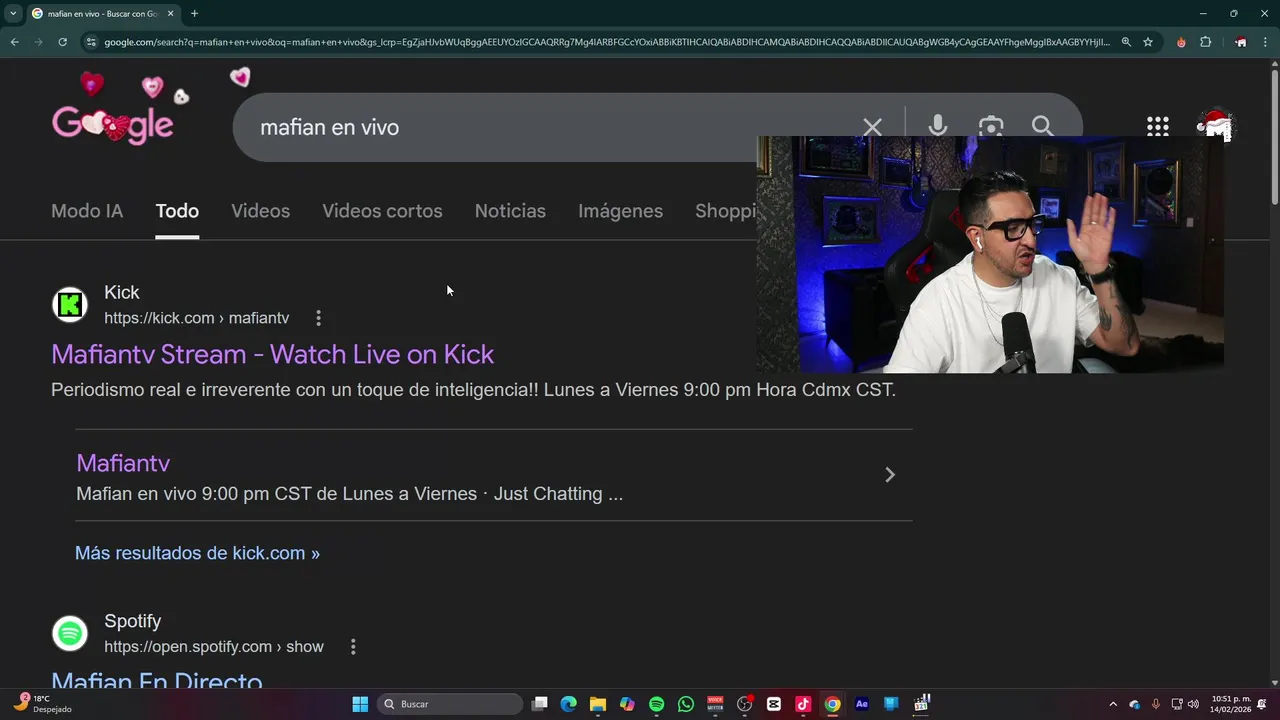Viewport: 1280px width, 720px height.
Task: Open the Windows Start menu
Action: click(360, 704)
